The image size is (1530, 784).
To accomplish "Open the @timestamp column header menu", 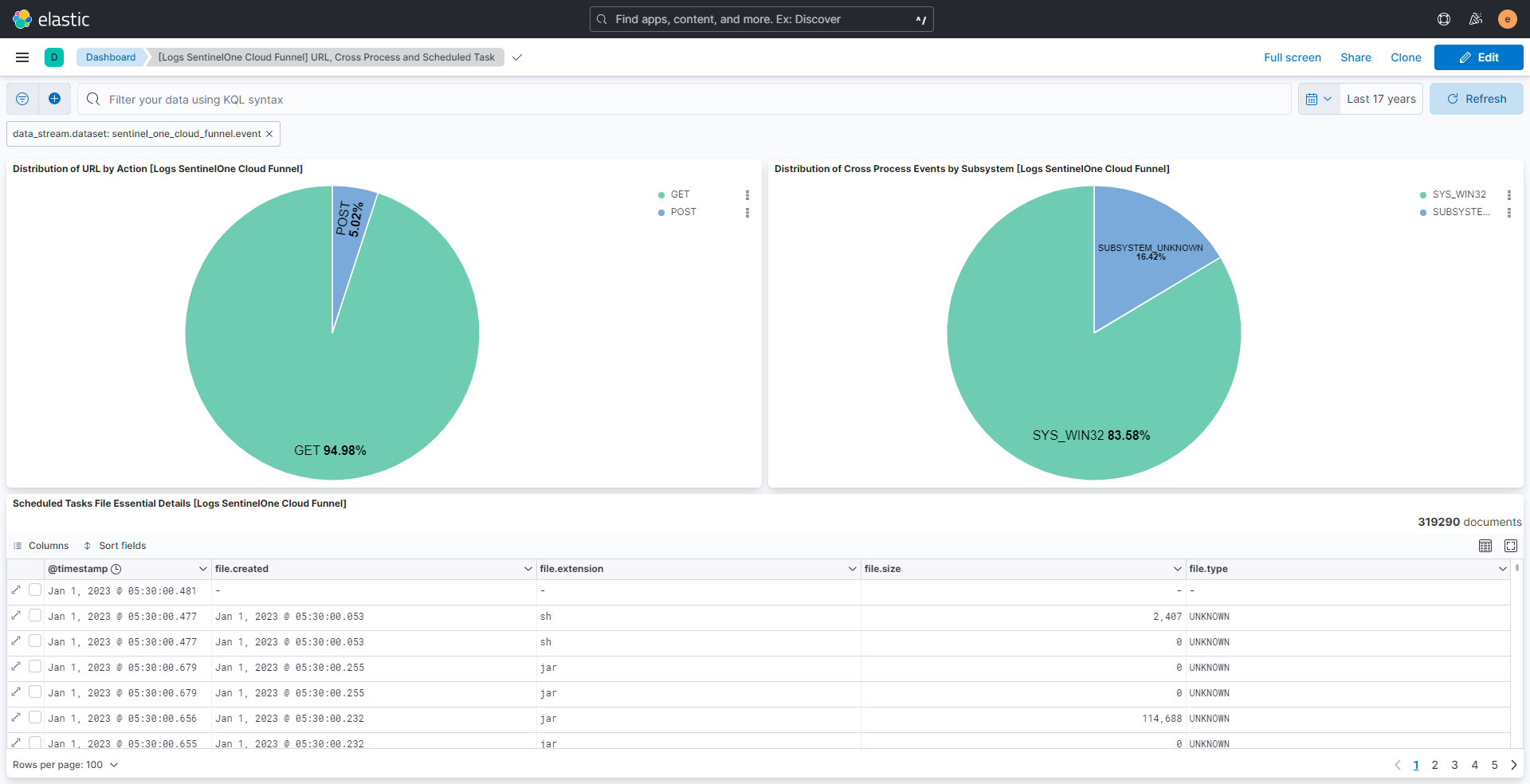I will pos(202,569).
